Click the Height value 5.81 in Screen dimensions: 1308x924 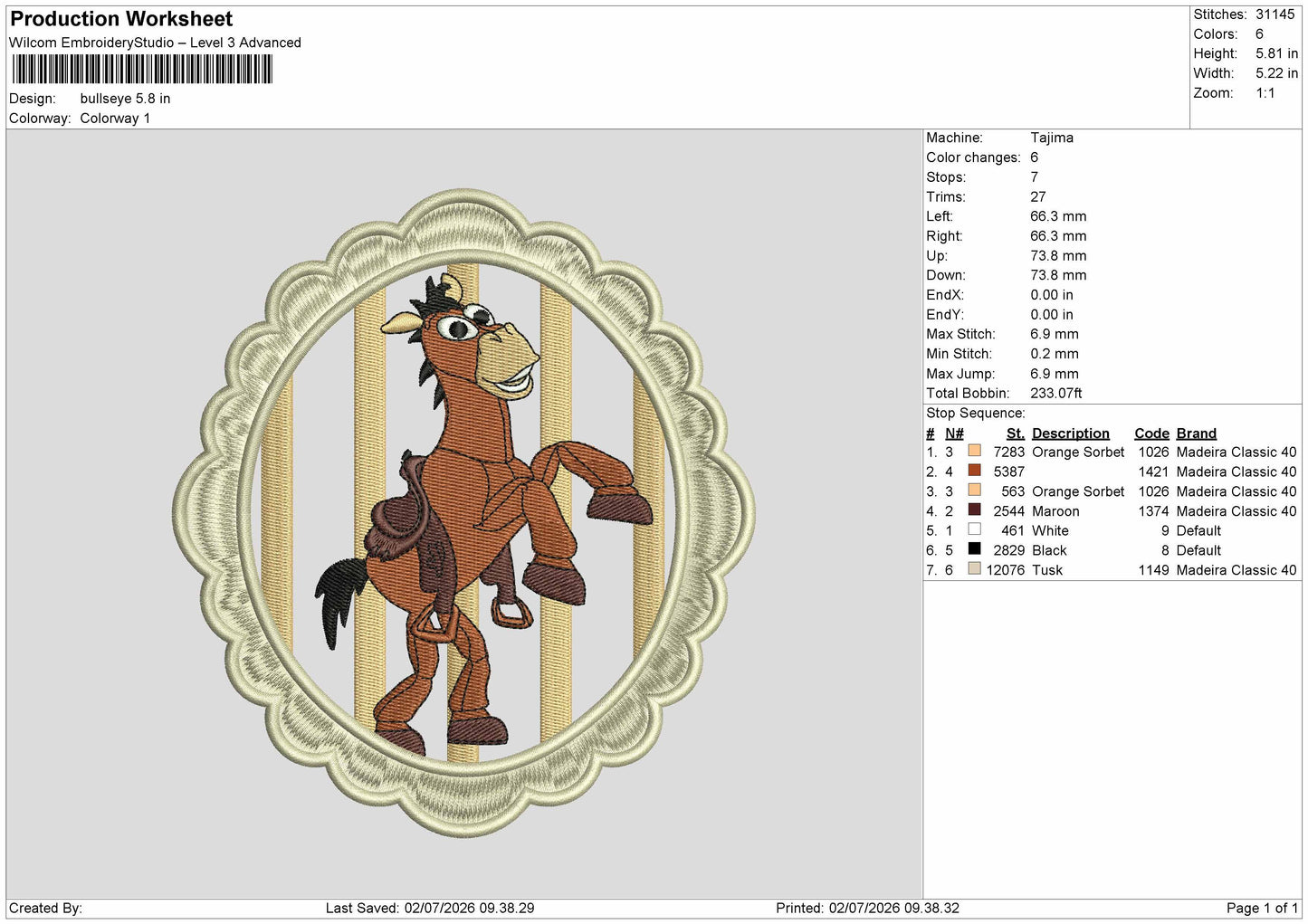[1276, 53]
